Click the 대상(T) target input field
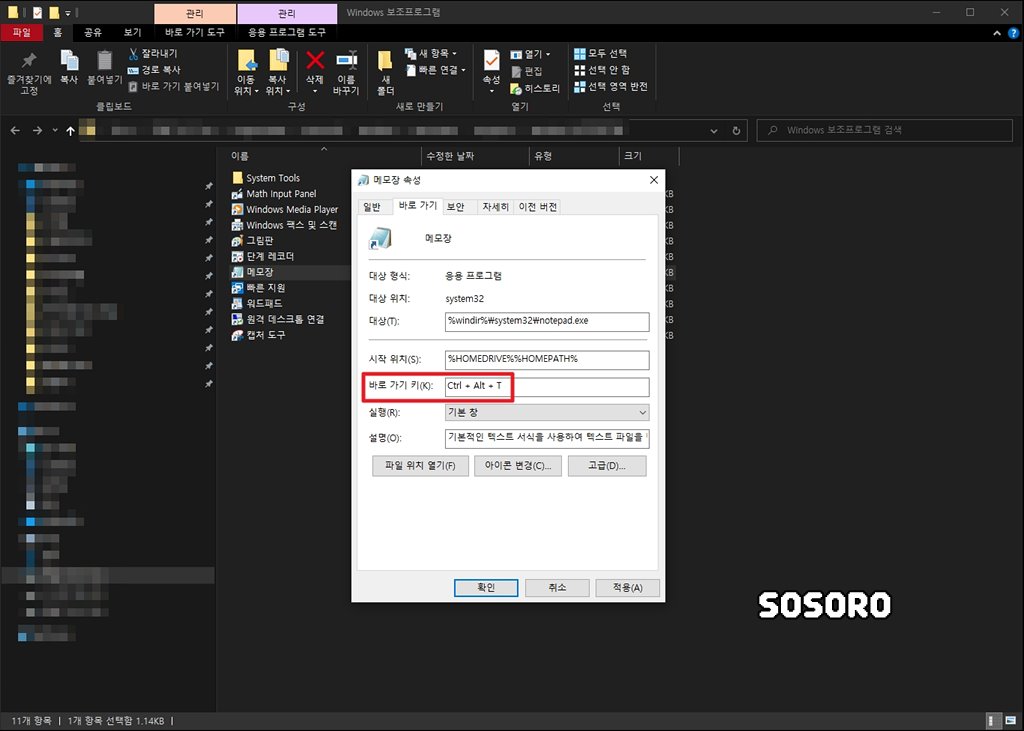This screenshot has width=1024, height=731. click(x=547, y=321)
